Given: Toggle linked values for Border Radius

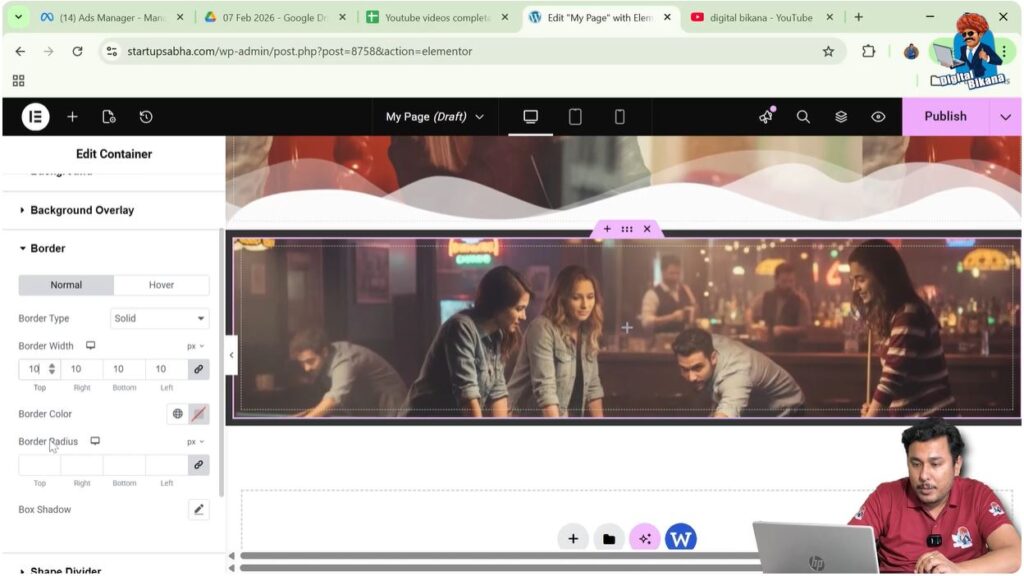Looking at the screenshot, I should click(x=198, y=465).
